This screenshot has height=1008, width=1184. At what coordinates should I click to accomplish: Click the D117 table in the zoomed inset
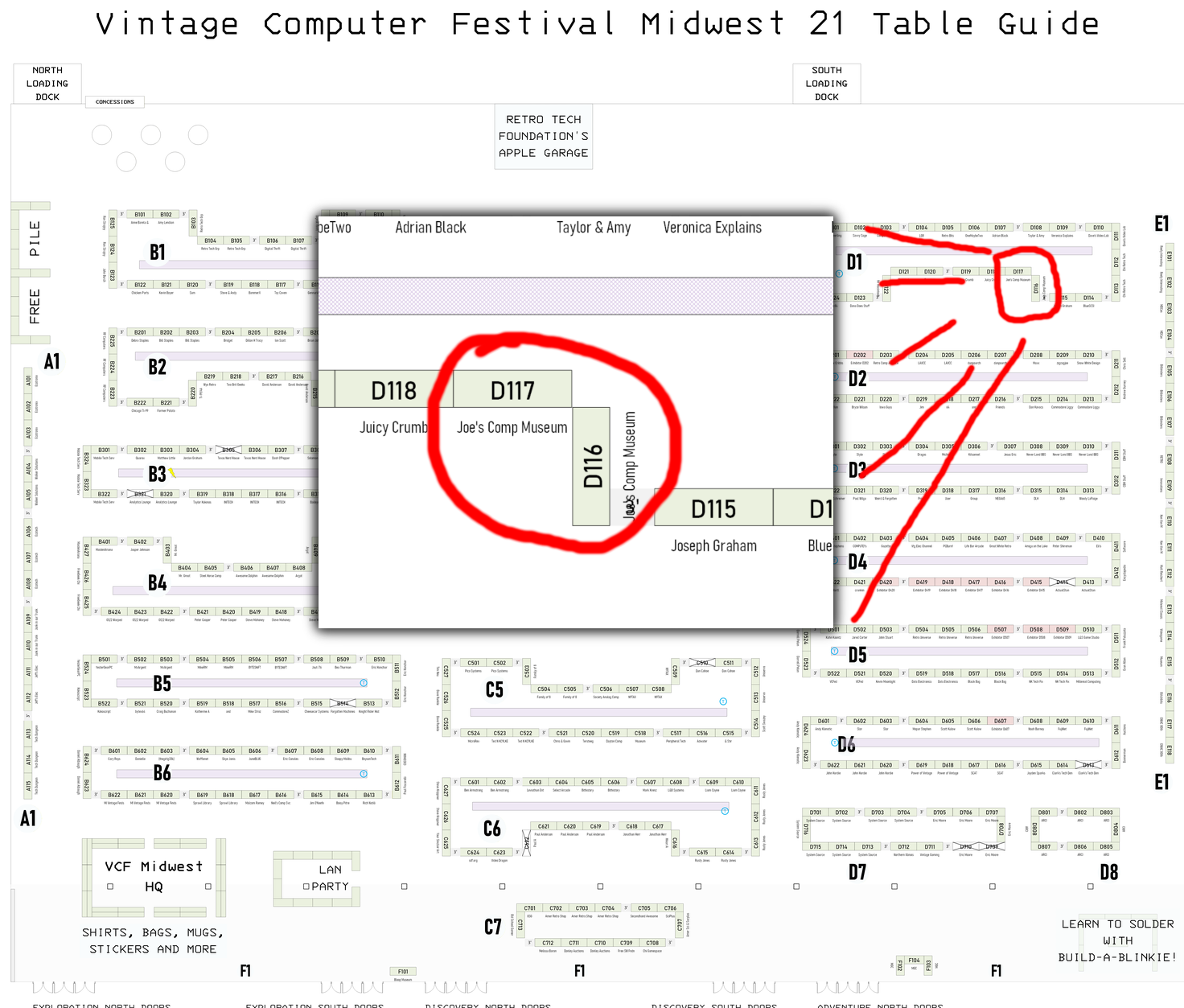coord(512,389)
